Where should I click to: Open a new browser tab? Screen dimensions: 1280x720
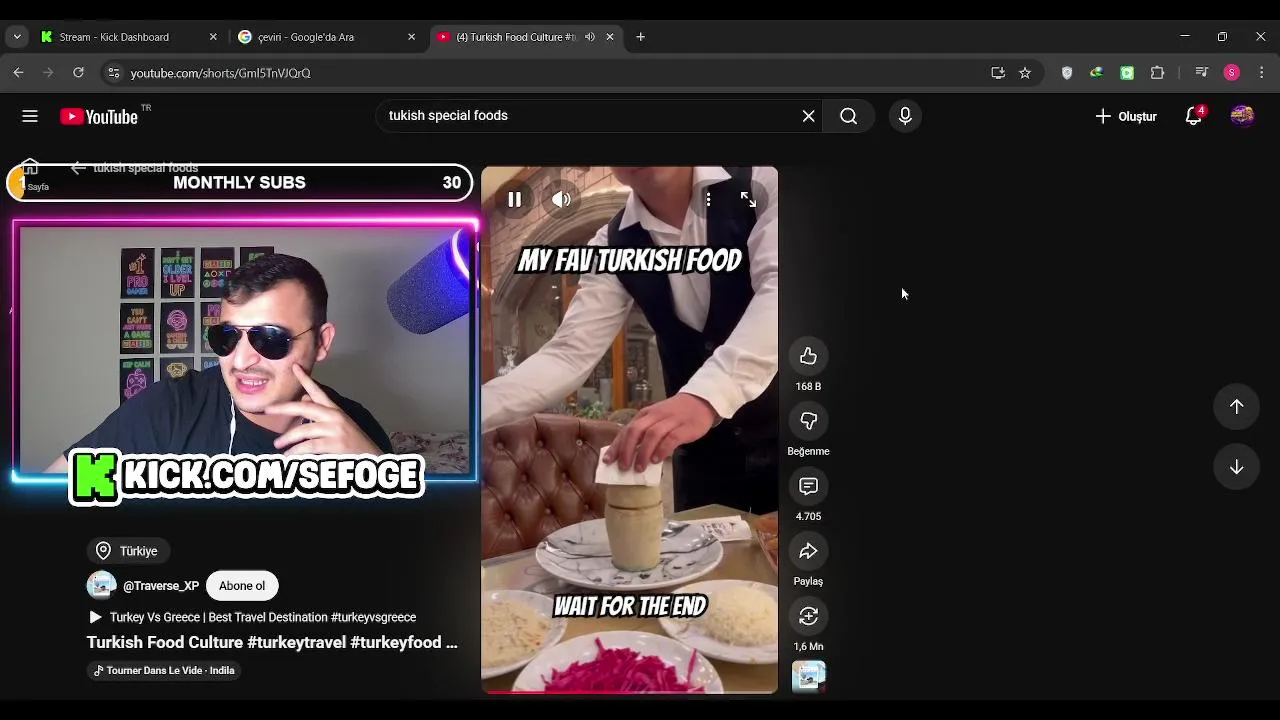click(640, 37)
